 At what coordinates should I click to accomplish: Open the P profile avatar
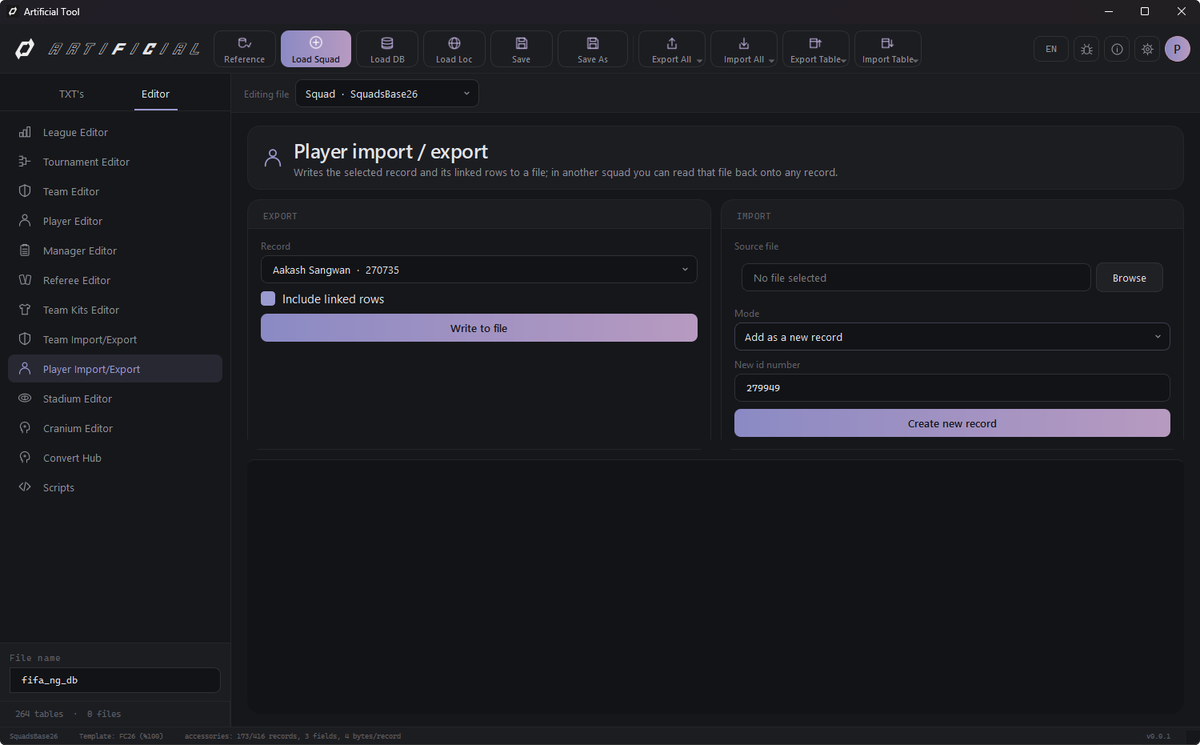click(1178, 49)
